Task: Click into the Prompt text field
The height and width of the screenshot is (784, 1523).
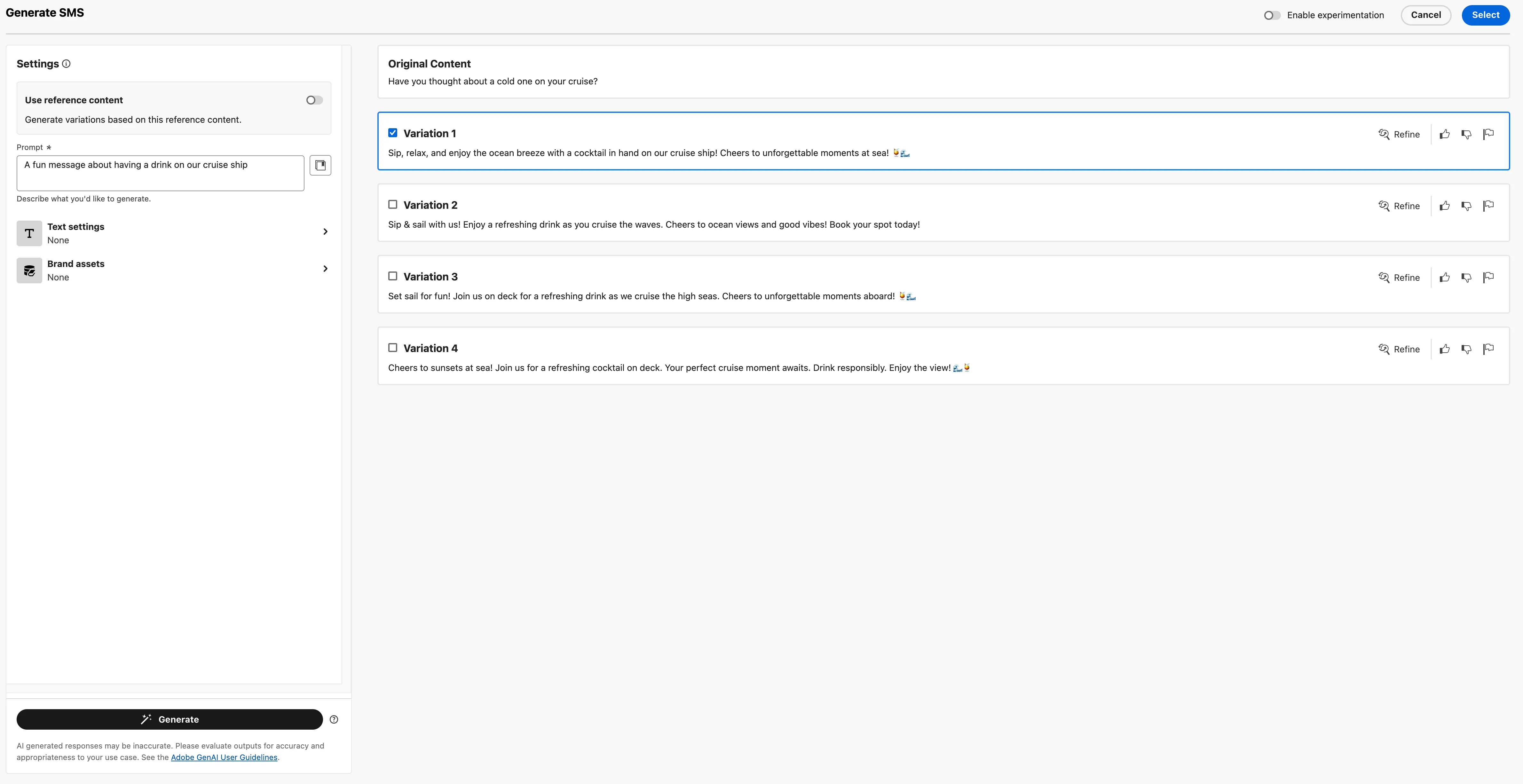Action: 160,173
